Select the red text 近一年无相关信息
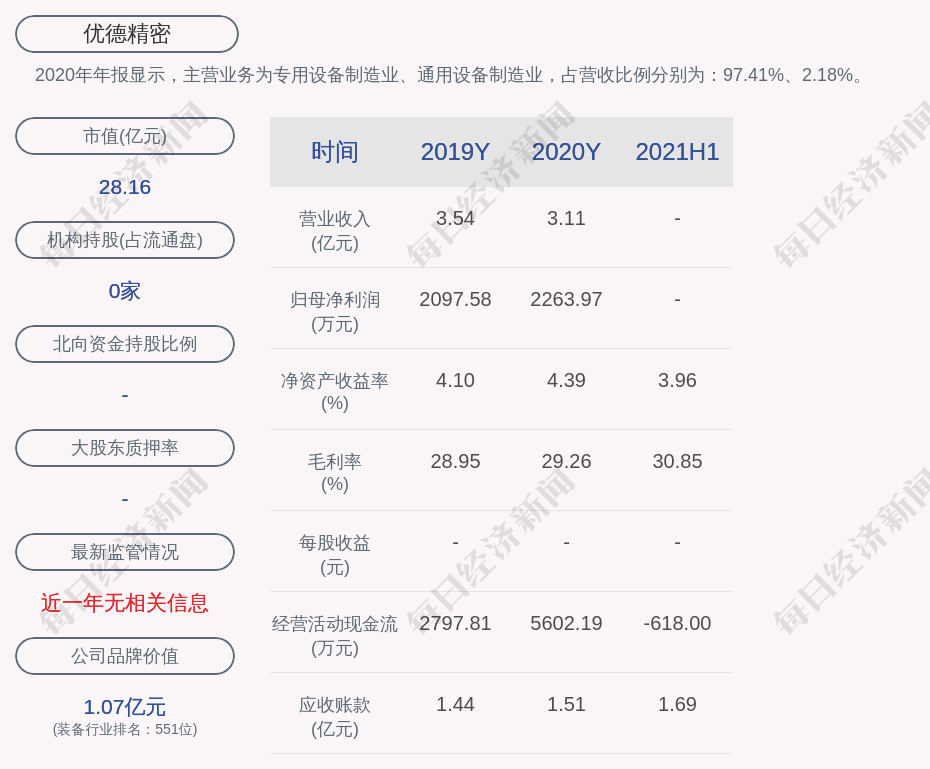 pyautogui.click(x=125, y=603)
